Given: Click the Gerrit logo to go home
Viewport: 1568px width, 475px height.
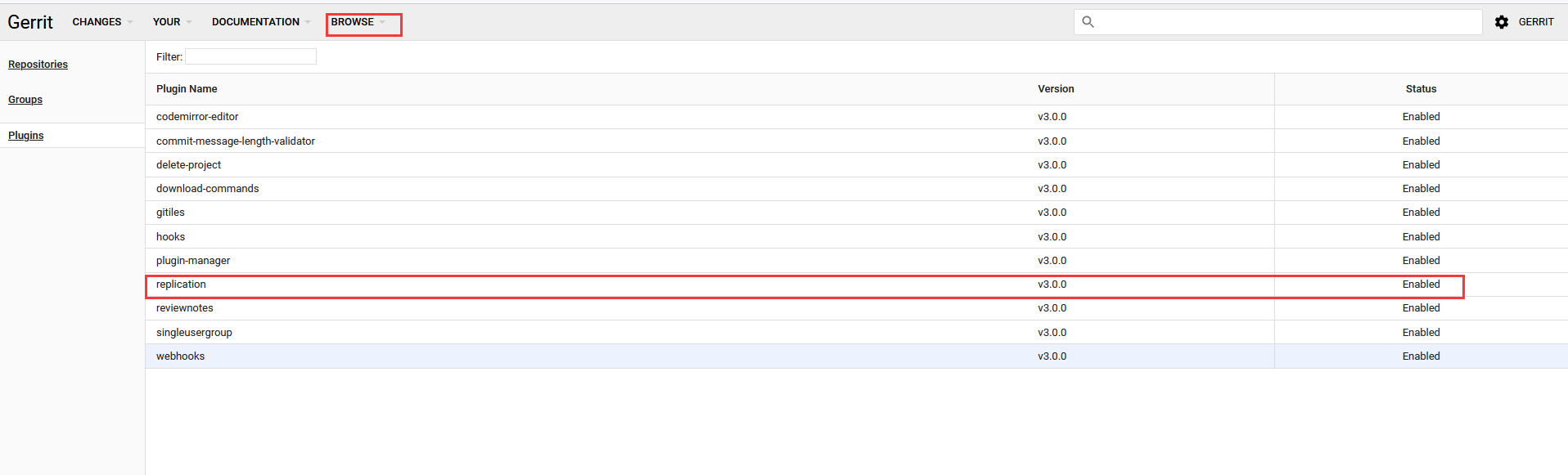Looking at the screenshot, I should [x=29, y=22].
